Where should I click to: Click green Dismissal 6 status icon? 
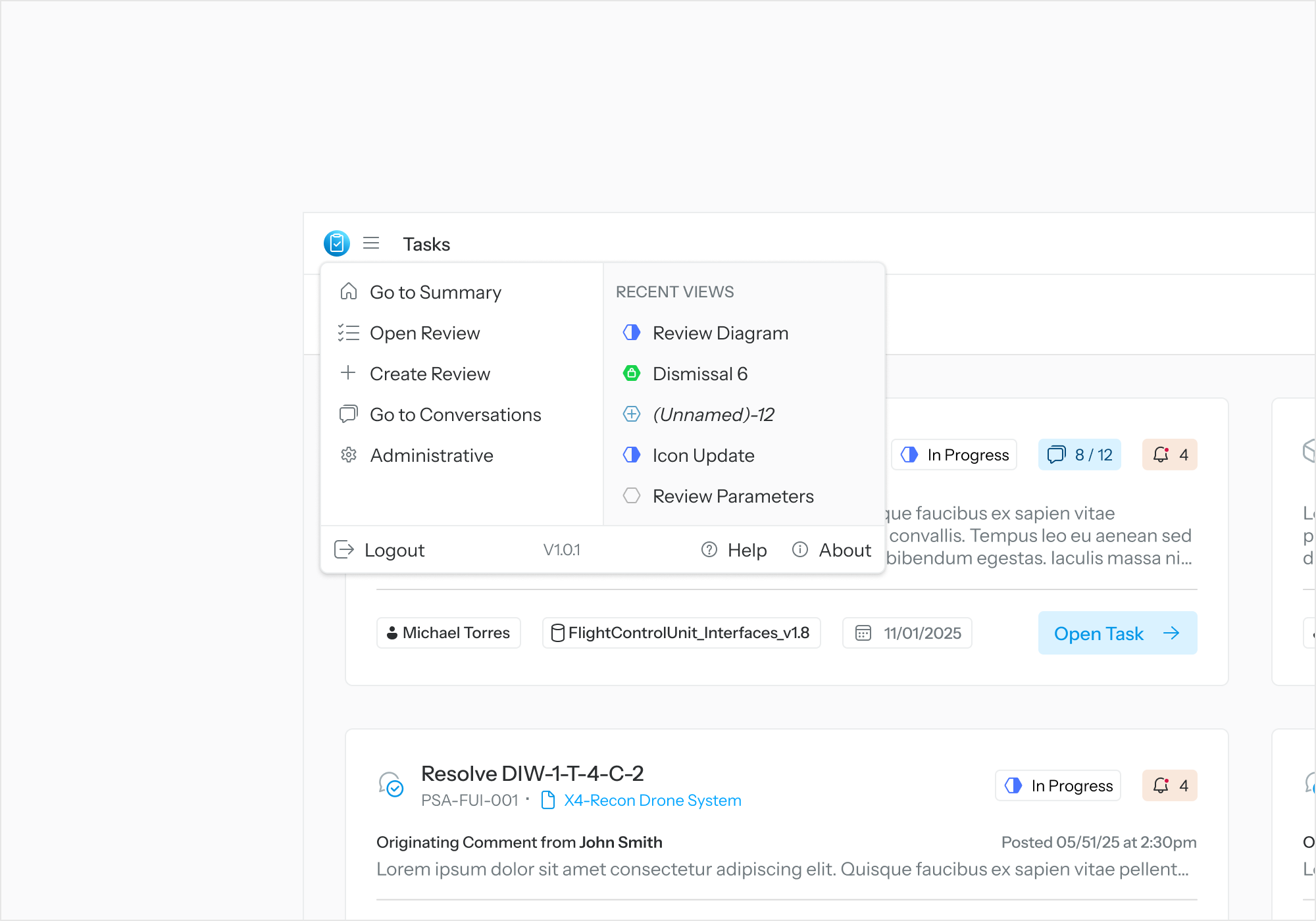tap(632, 374)
